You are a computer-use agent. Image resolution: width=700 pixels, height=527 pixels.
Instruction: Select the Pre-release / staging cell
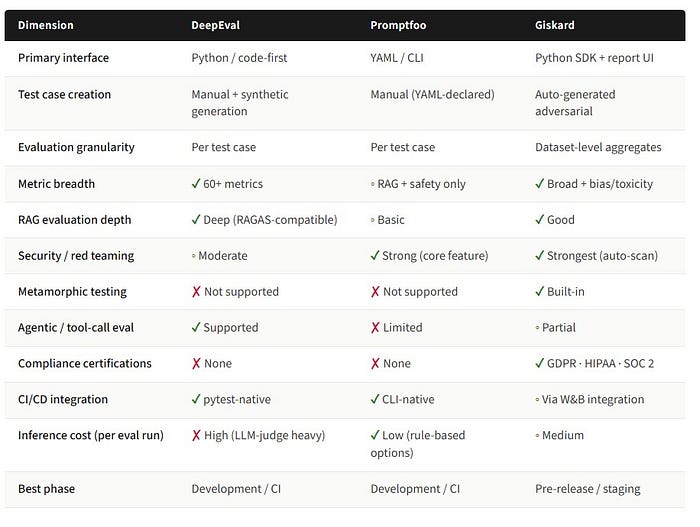[588, 489]
